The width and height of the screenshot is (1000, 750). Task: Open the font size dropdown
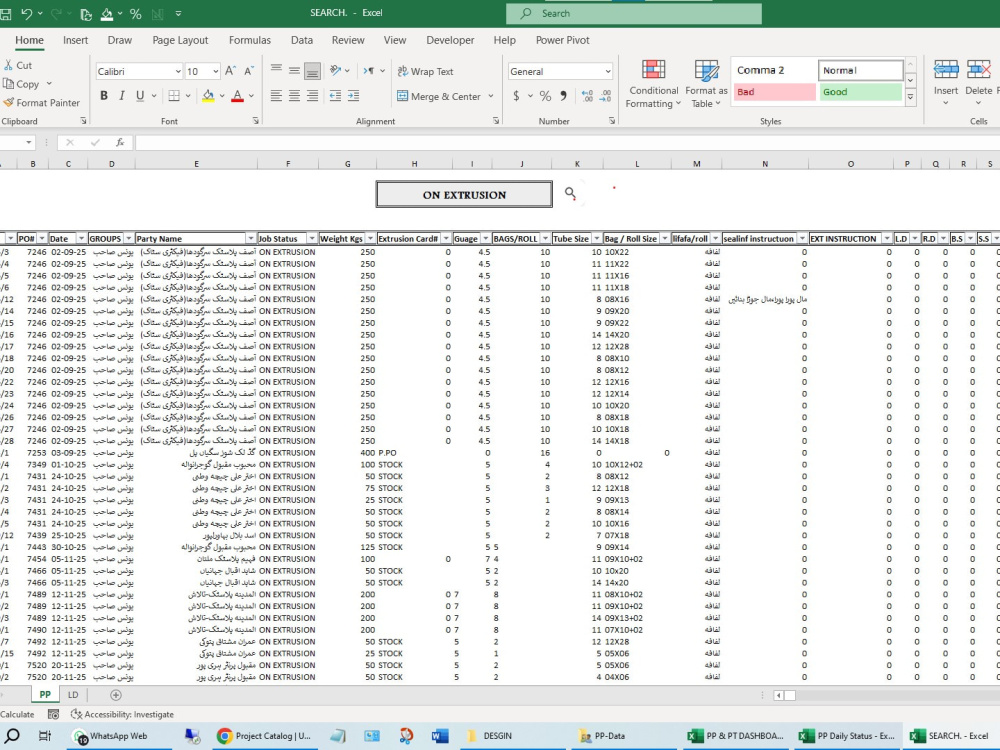pyautogui.click(x=216, y=71)
